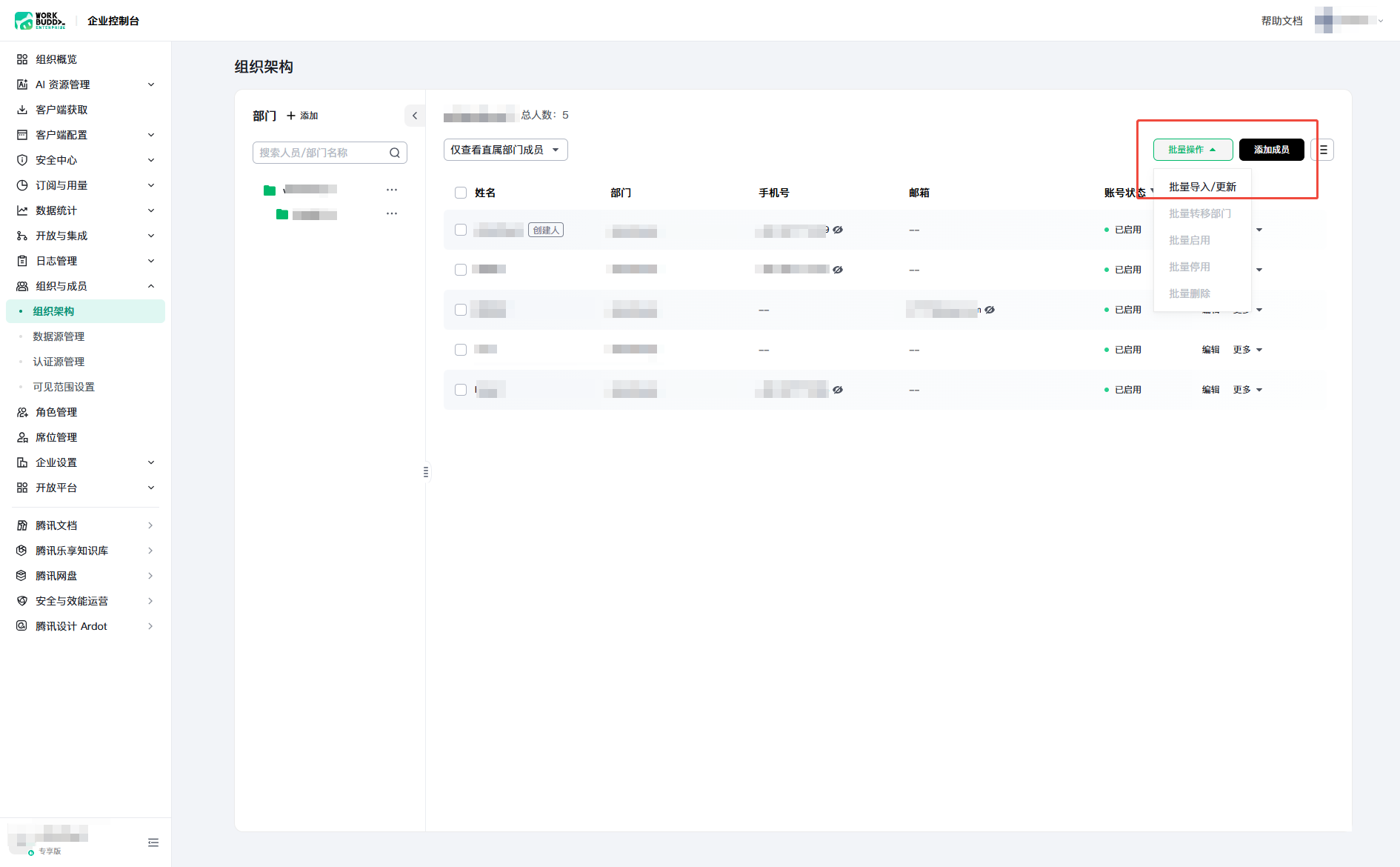Open 数据源管理 in the sidebar
1400x867 pixels.
click(59, 336)
